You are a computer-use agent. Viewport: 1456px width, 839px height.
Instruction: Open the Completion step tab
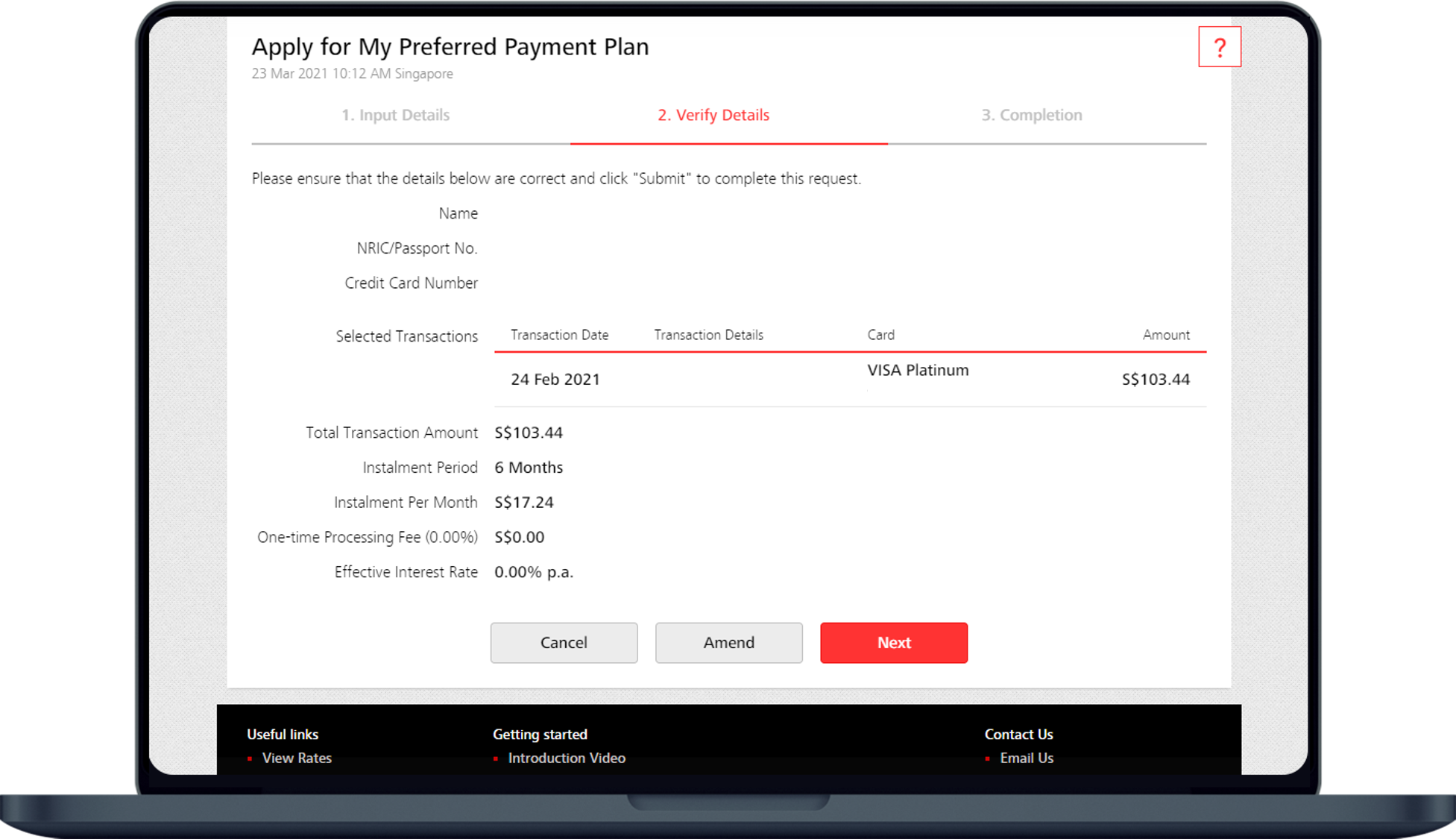1031,115
